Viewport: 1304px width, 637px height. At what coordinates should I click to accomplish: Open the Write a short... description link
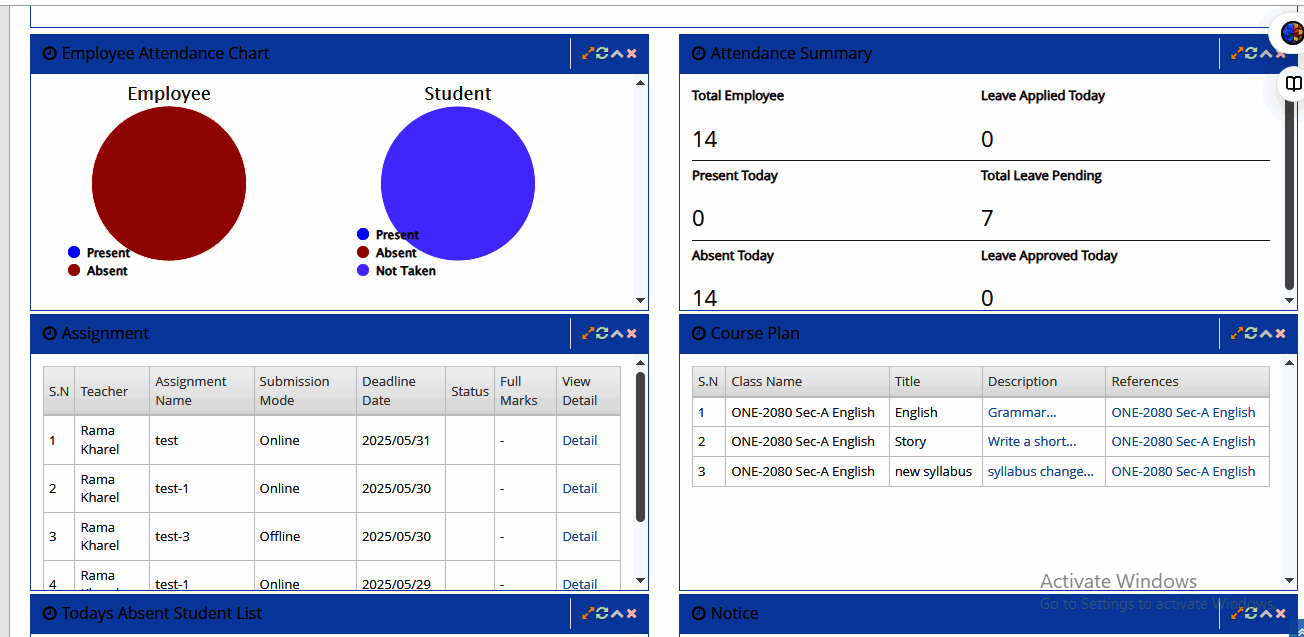[x=1032, y=441]
